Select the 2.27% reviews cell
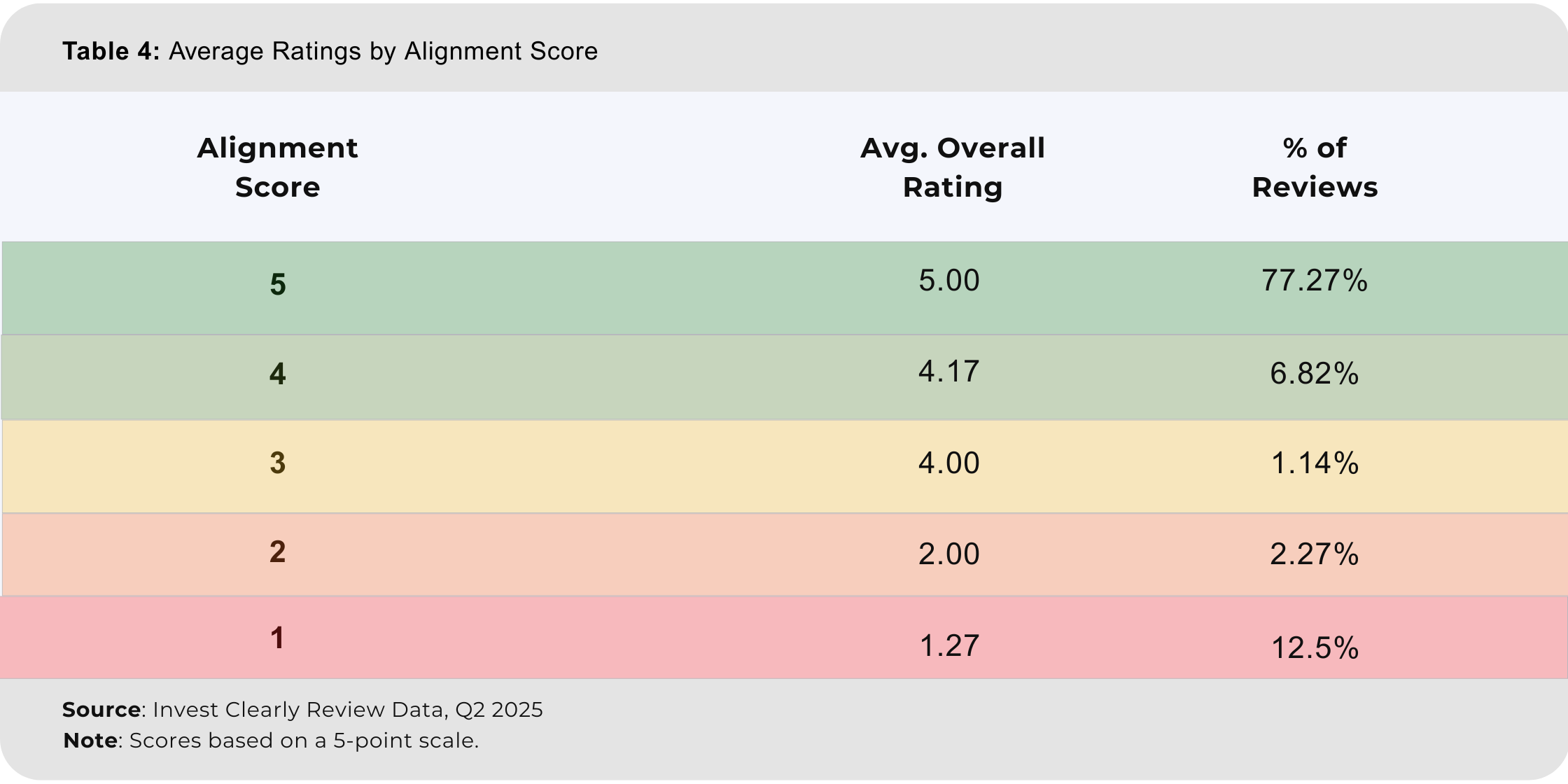 pos(1314,554)
